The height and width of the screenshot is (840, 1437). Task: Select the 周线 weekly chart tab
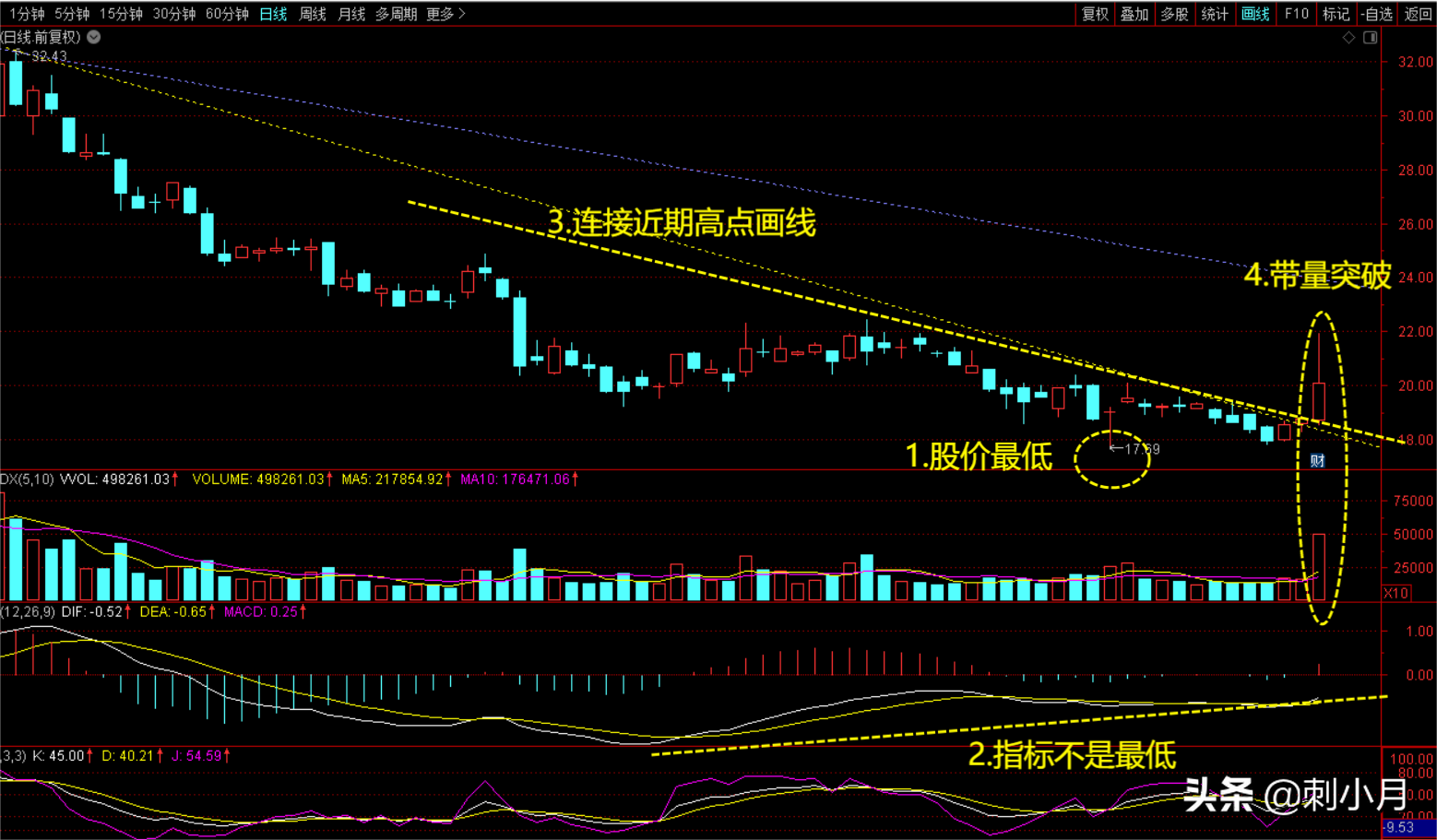coord(313,14)
